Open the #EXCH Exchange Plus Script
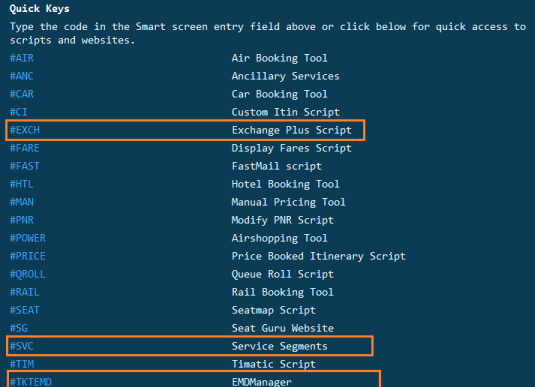This screenshot has width=535, height=387. coord(25,130)
